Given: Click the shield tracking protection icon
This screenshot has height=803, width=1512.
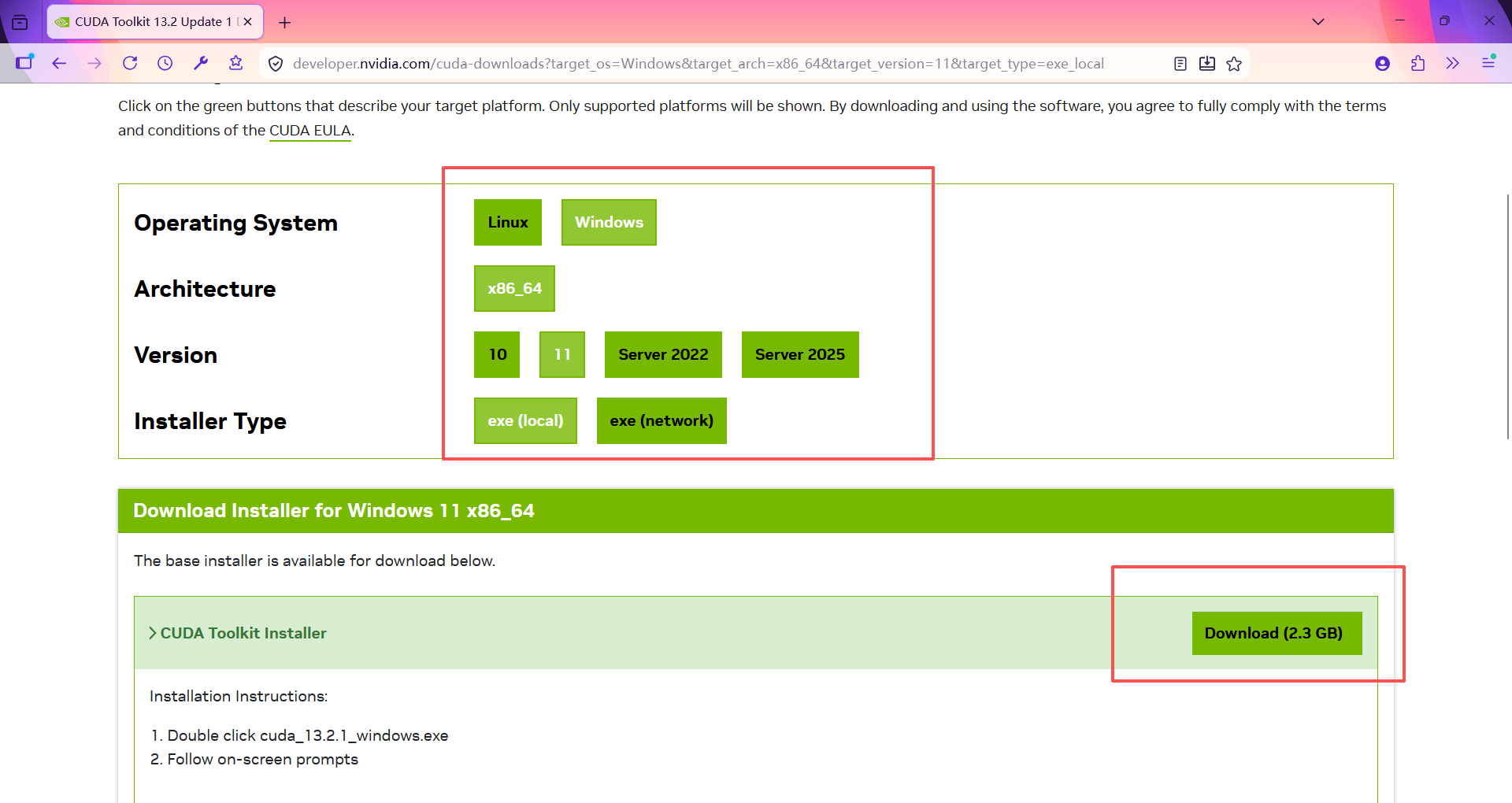Looking at the screenshot, I should [276, 64].
